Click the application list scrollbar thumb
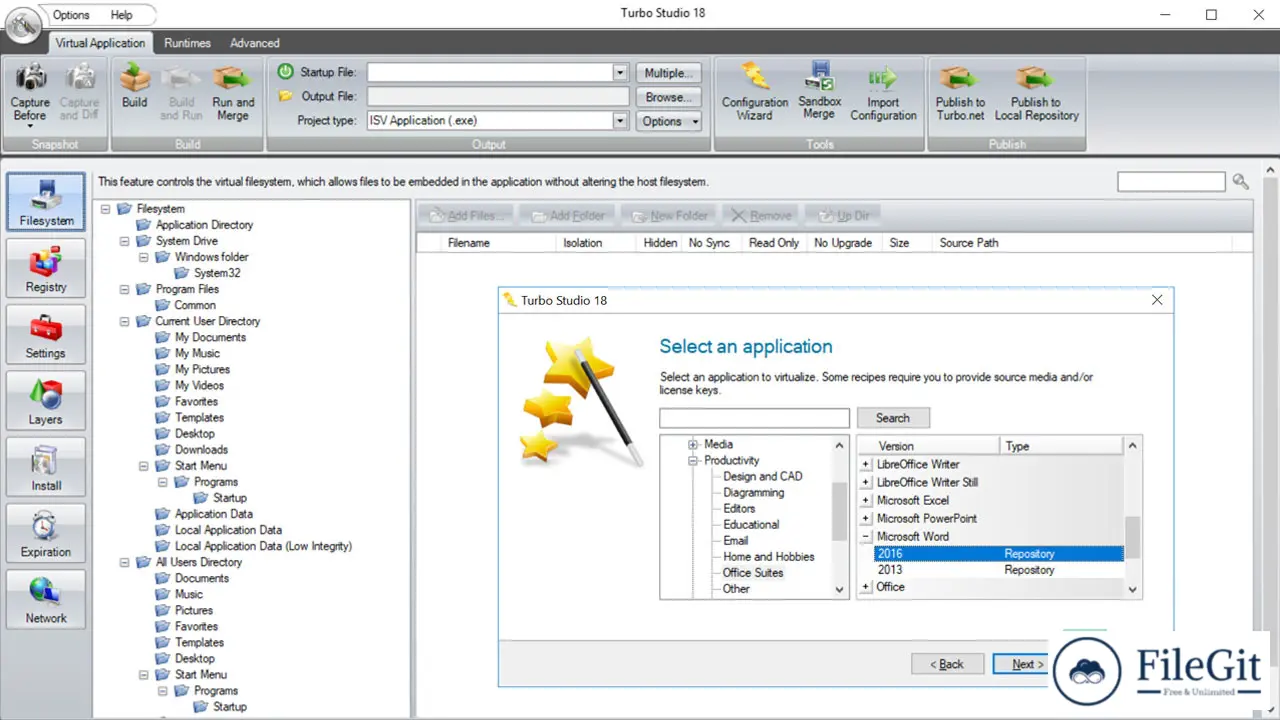The width and height of the screenshot is (1280, 720). click(1133, 538)
